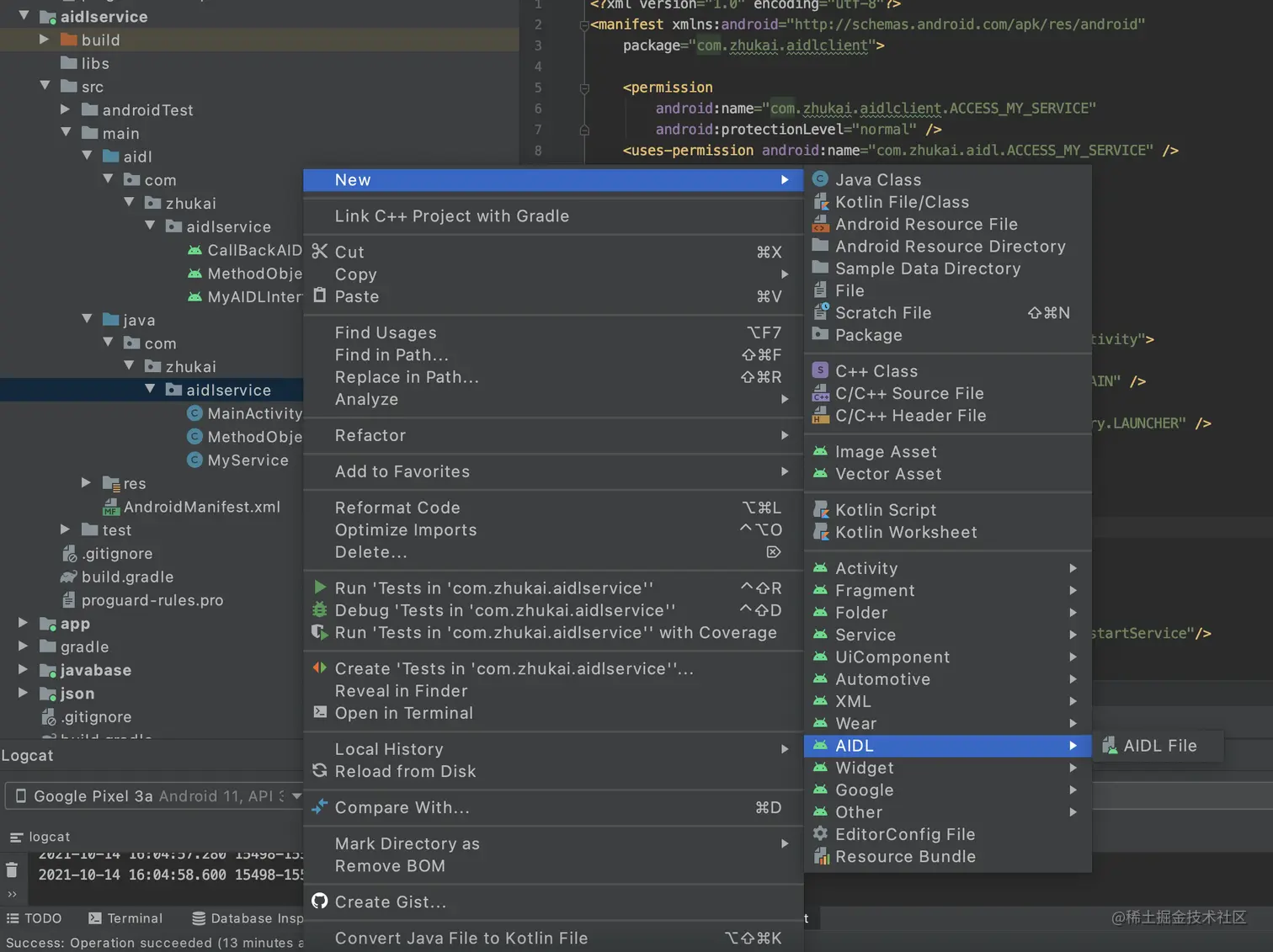Screen dimensions: 1273x952
Task: Open Database Inspector tab
Action: (248, 918)
